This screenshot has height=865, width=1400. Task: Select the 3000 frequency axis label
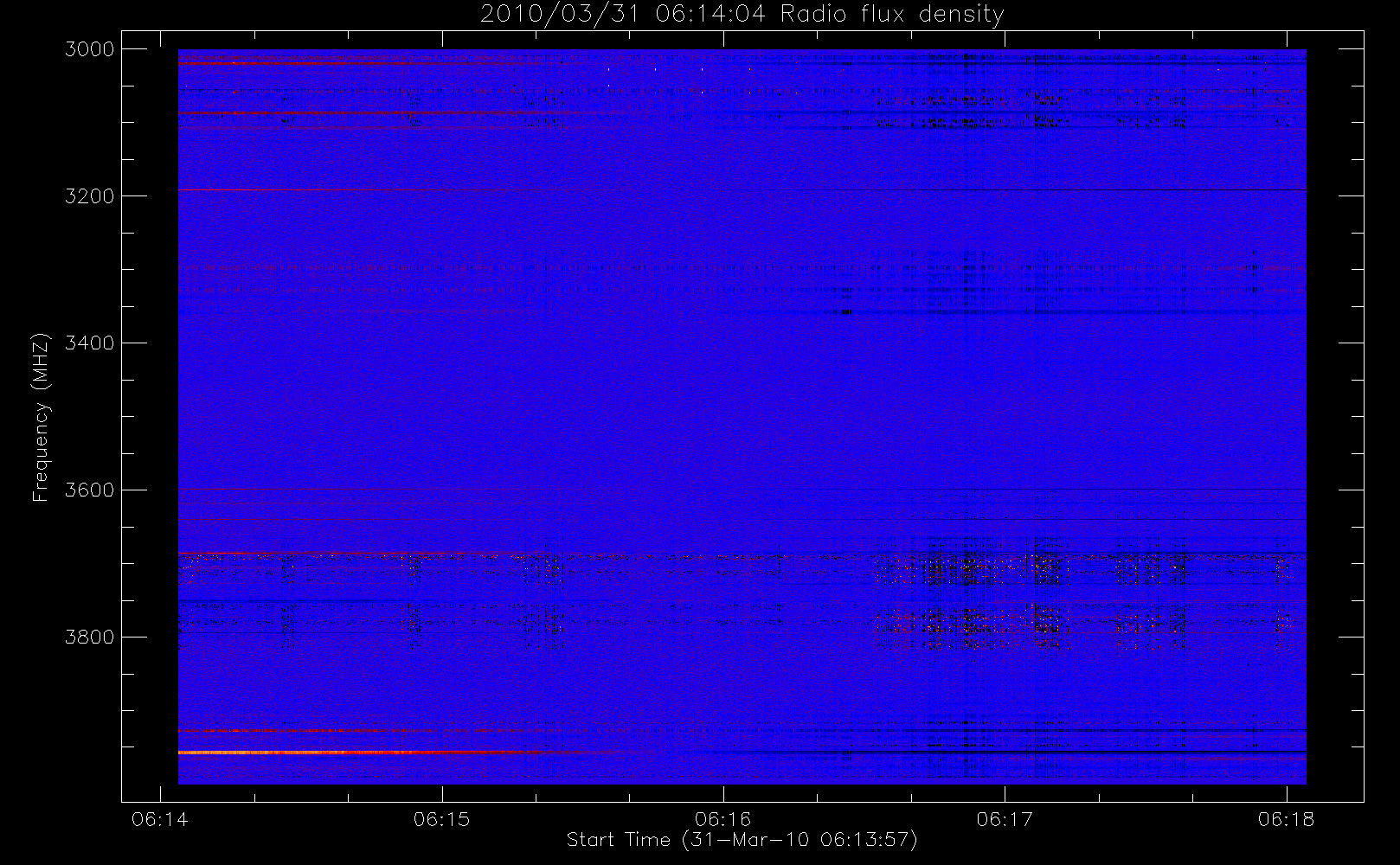90,49
